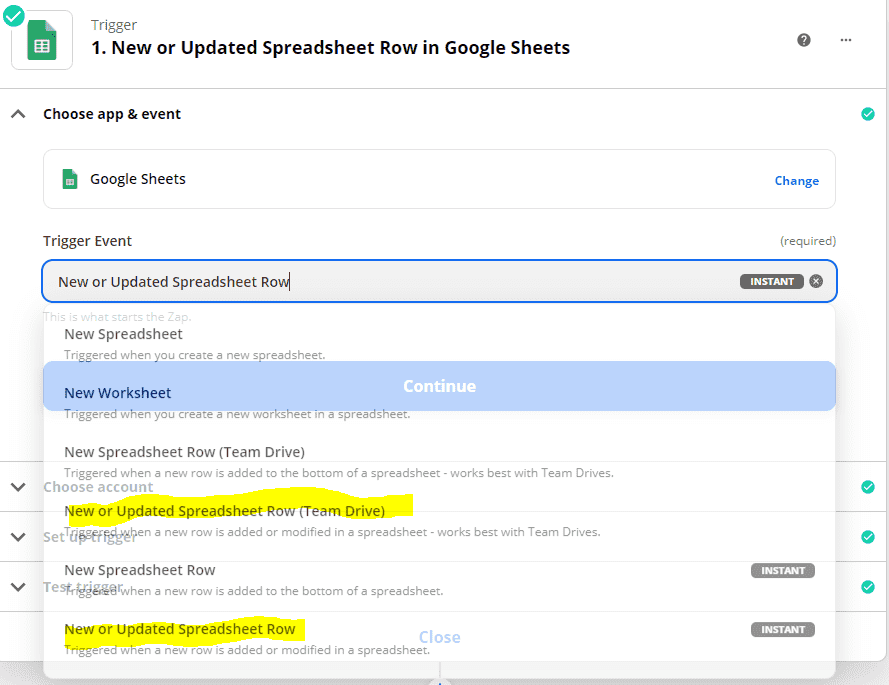889x685 pixels.
Task: Clear the Trigger Event field selection
Action: [x=816, y=282]
